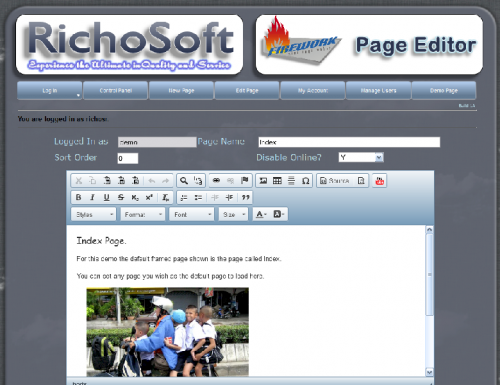Open the Log In menu
Viewport: 500px width, 385px height.
[50, 90]
